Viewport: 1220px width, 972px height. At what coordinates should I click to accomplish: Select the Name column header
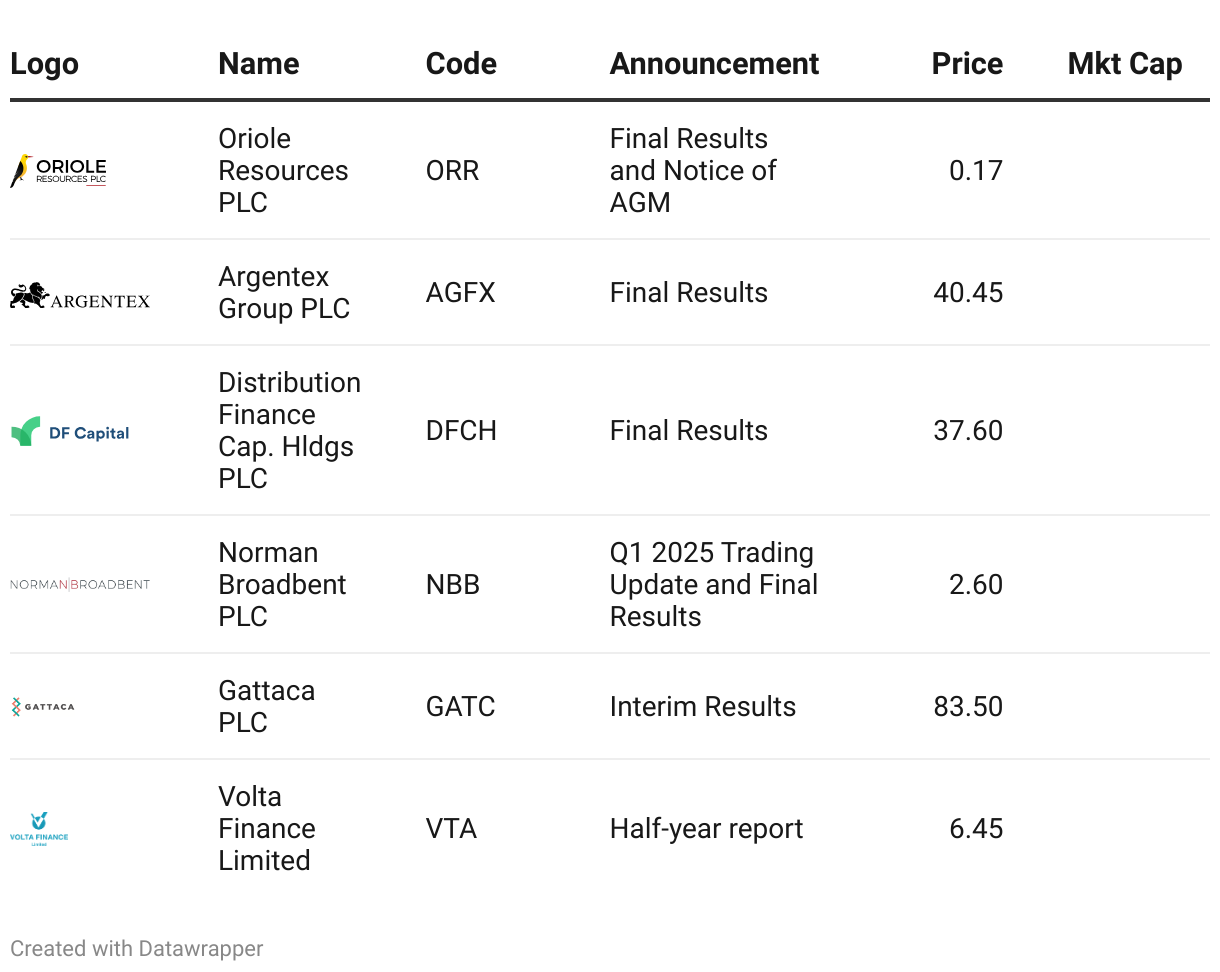coord(258,64)
